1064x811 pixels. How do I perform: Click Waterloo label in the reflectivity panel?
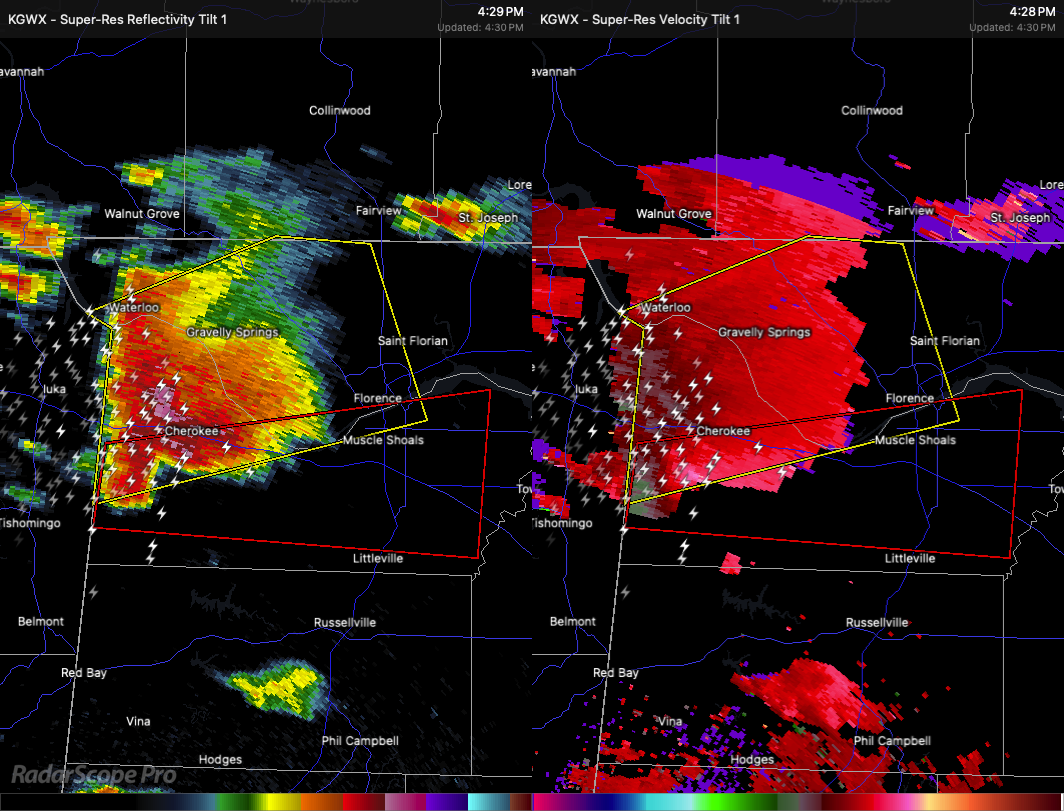134,307
